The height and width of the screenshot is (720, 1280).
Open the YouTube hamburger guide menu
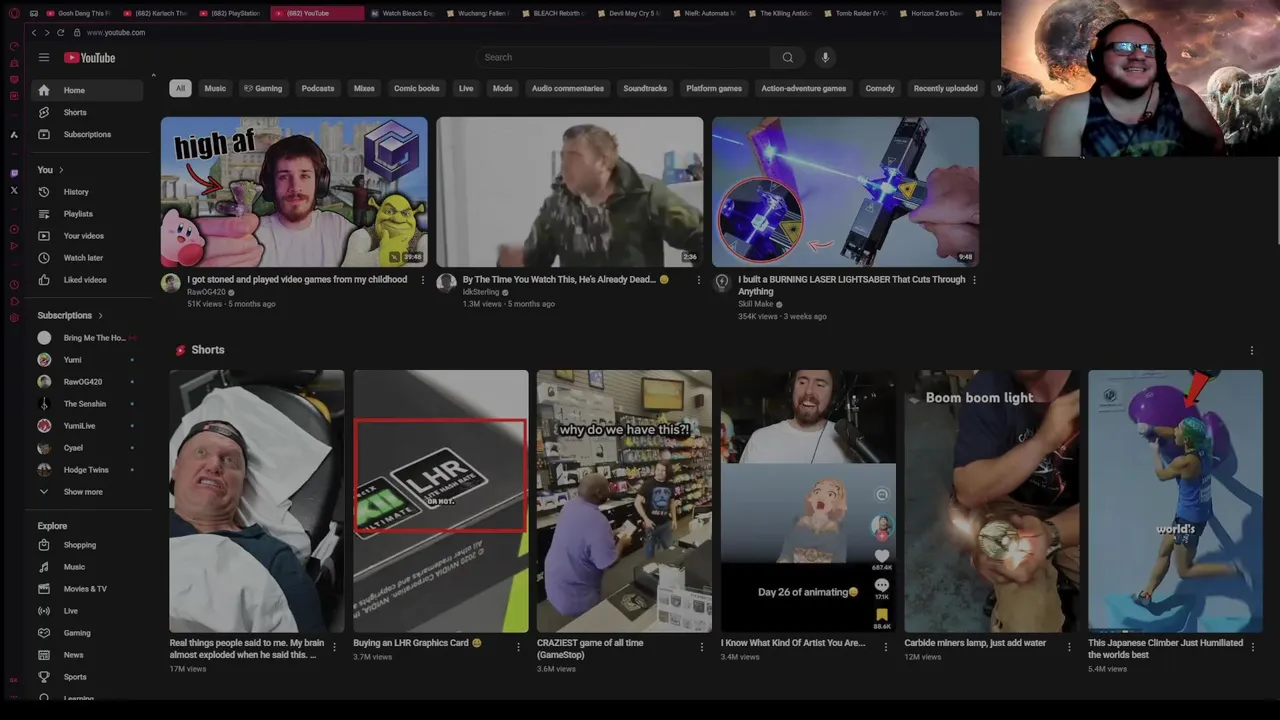tap(44, 58)
